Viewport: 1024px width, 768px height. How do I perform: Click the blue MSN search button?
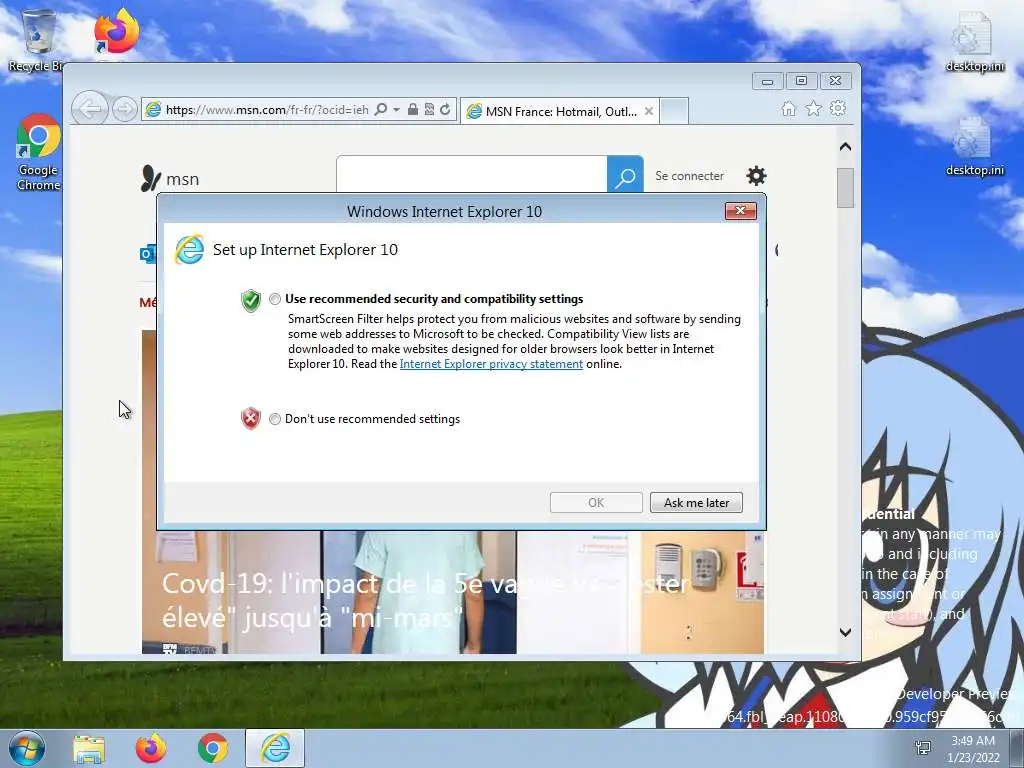pyautogui.click(x=625, y=175)
